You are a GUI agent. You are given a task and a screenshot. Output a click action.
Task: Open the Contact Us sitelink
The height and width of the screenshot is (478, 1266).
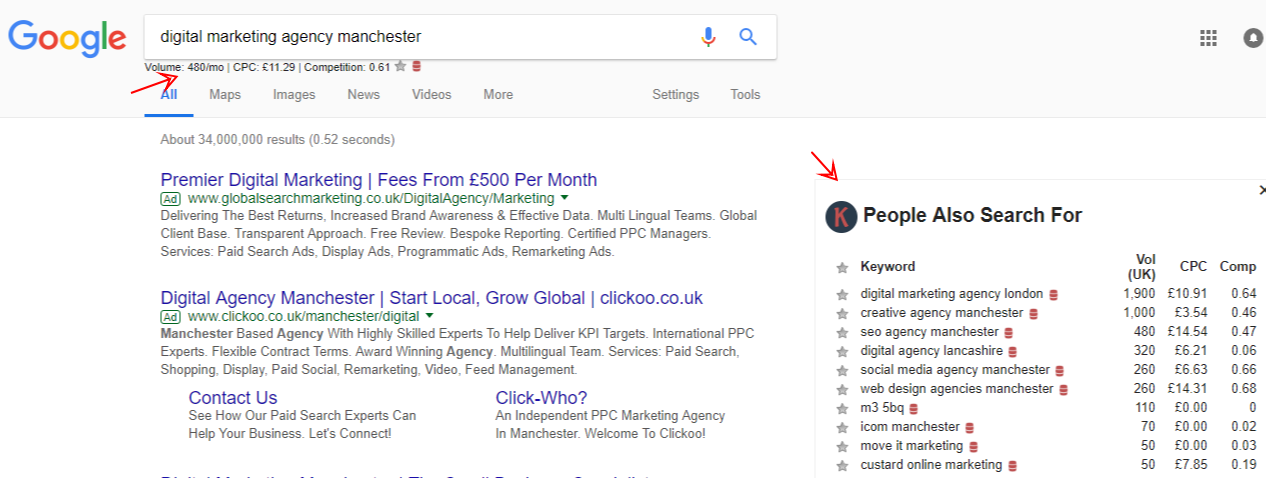tap(233, 397)
